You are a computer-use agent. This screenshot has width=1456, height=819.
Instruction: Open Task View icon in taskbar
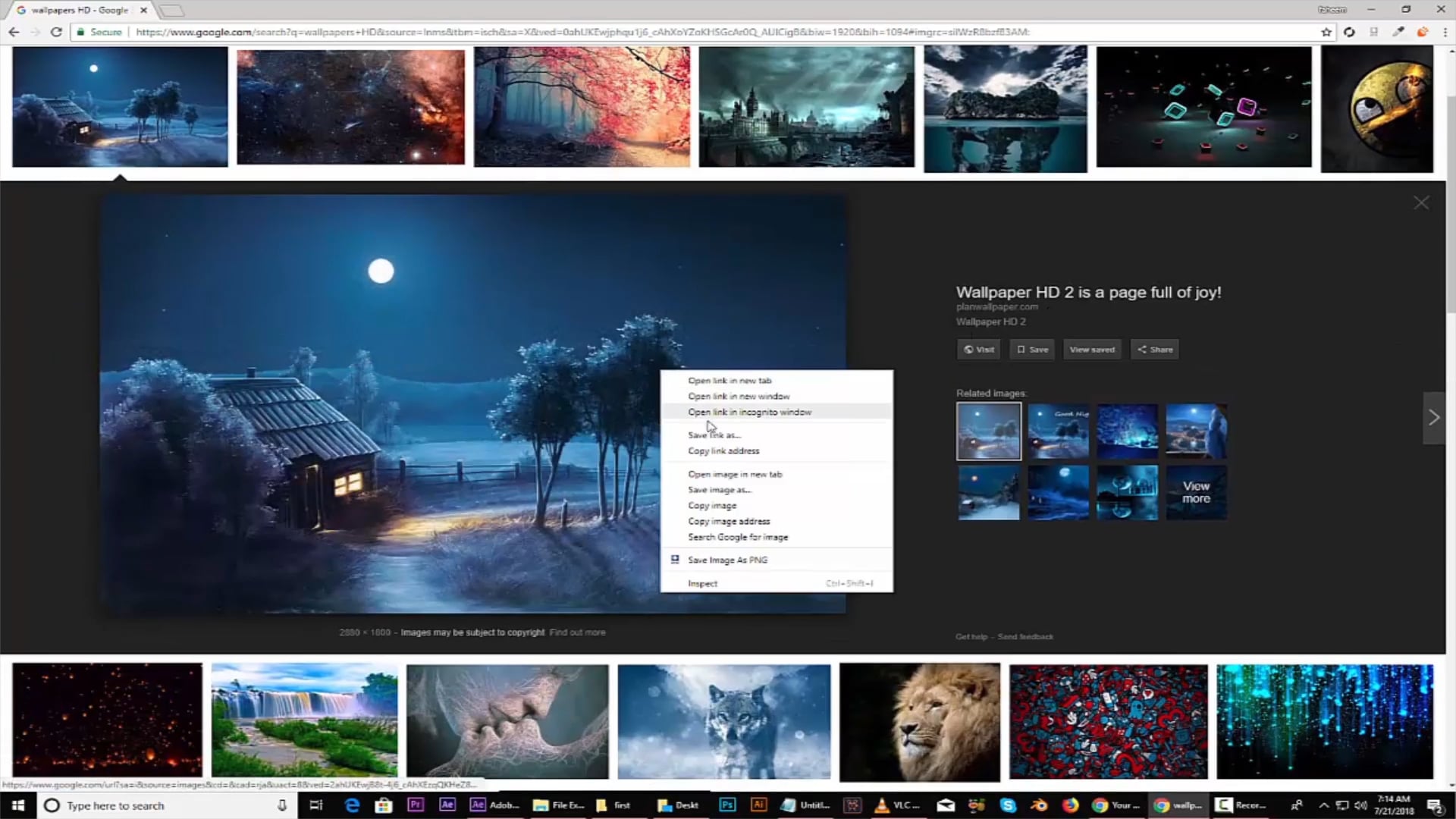316,805
